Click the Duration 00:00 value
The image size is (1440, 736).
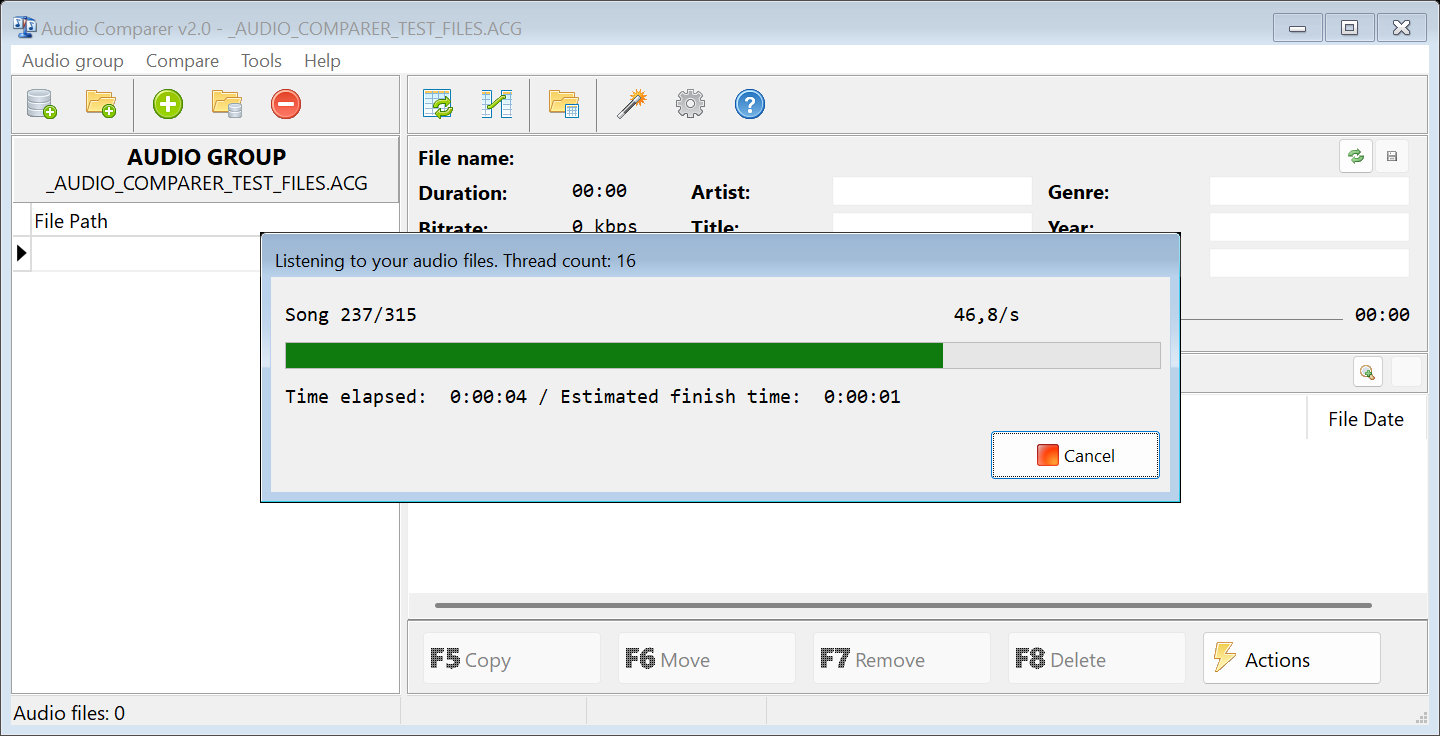599,191
